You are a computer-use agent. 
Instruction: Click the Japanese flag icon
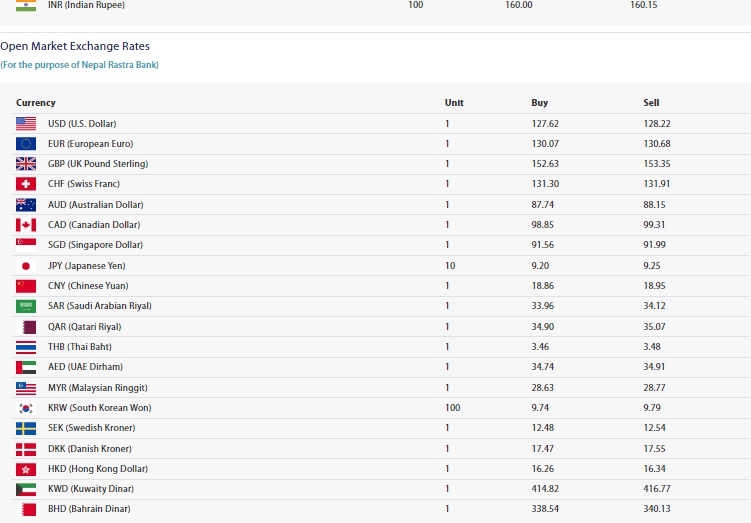click(x=26, y=266)
